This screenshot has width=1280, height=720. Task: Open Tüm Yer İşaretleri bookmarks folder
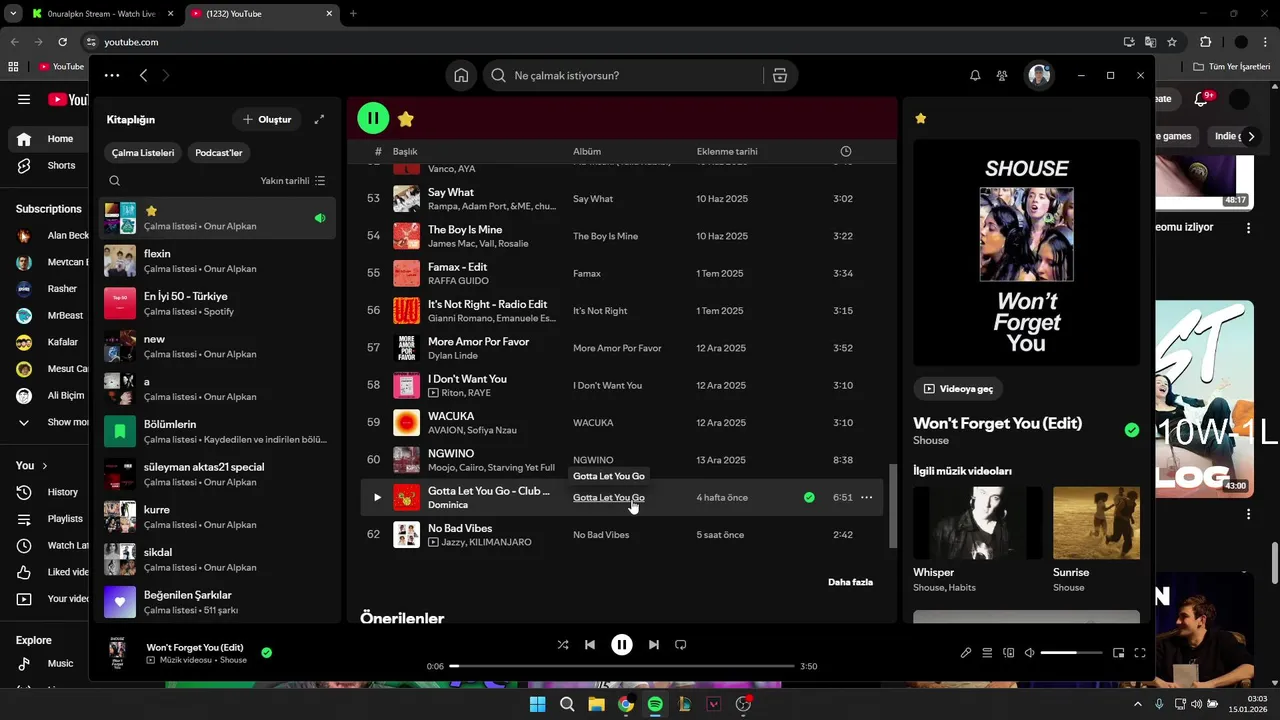click(1232, 67)
